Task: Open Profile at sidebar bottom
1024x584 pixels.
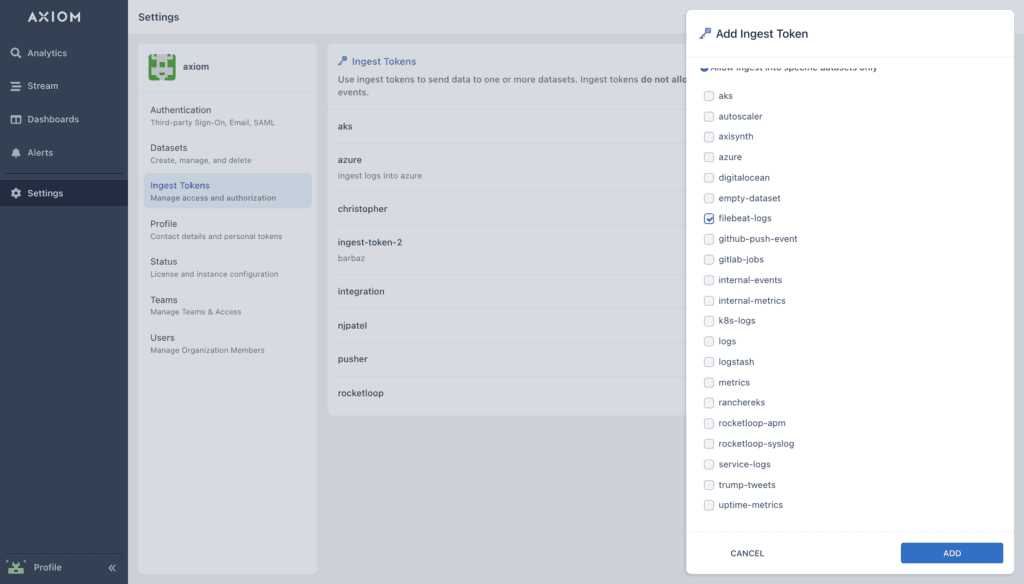Action: click(x=48, y=567)
